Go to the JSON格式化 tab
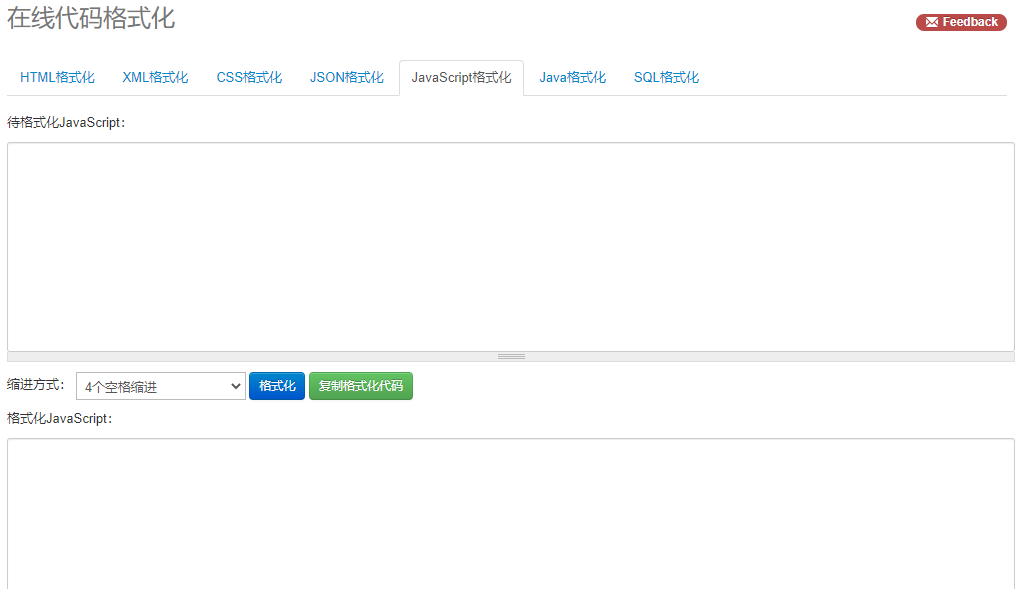The width and height of the screenshot is (1034, 589). point(347,78)
